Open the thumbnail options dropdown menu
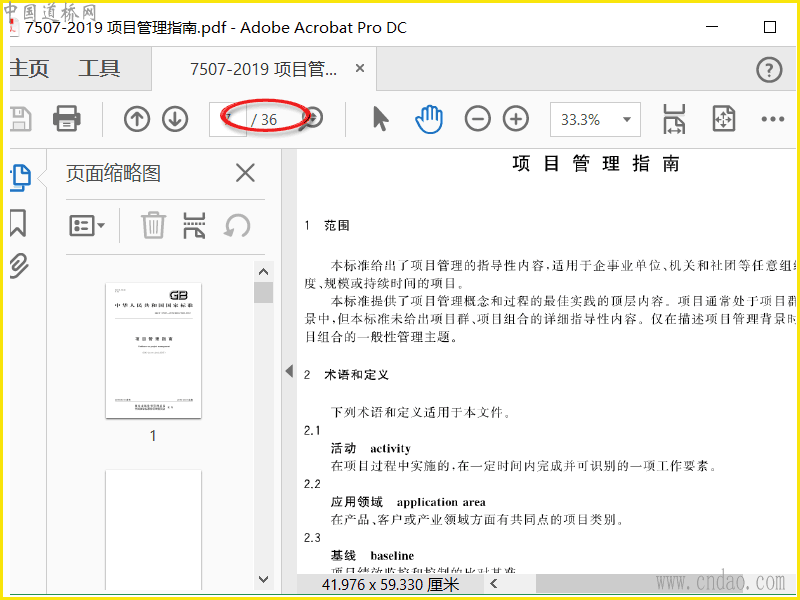 click(87, 225)
